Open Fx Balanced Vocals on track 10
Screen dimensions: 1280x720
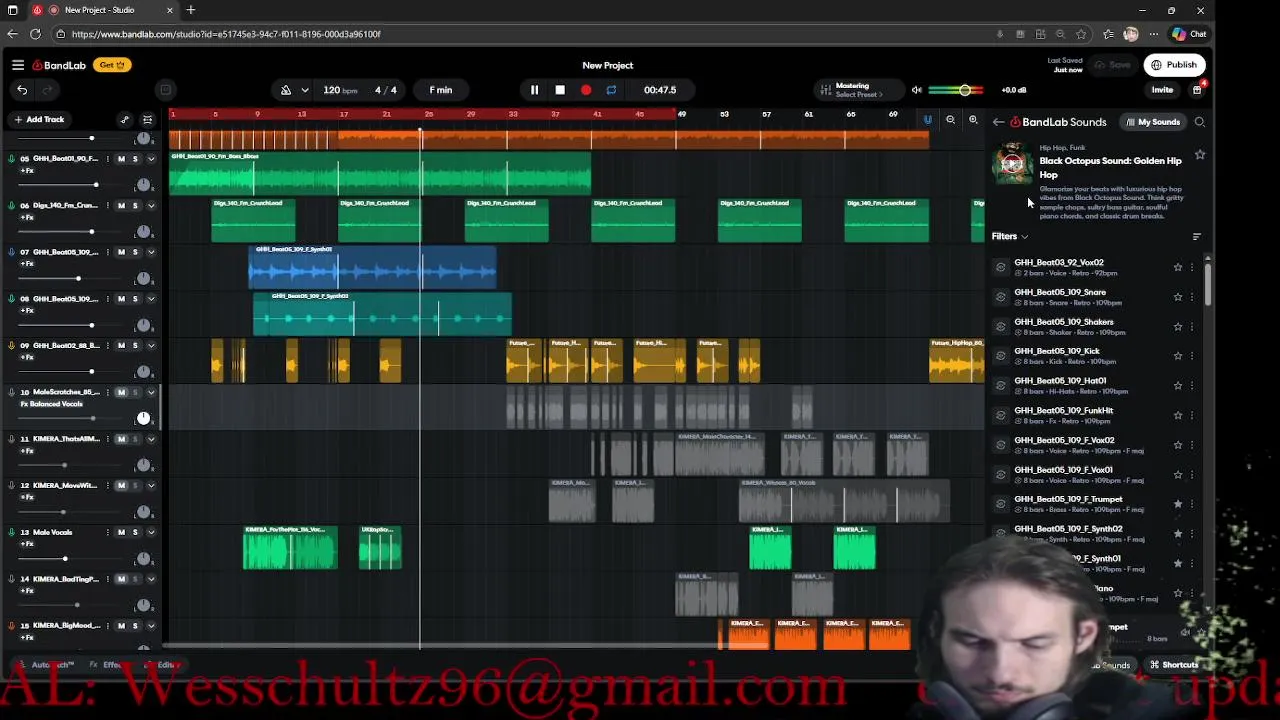(x=52, y=404)
